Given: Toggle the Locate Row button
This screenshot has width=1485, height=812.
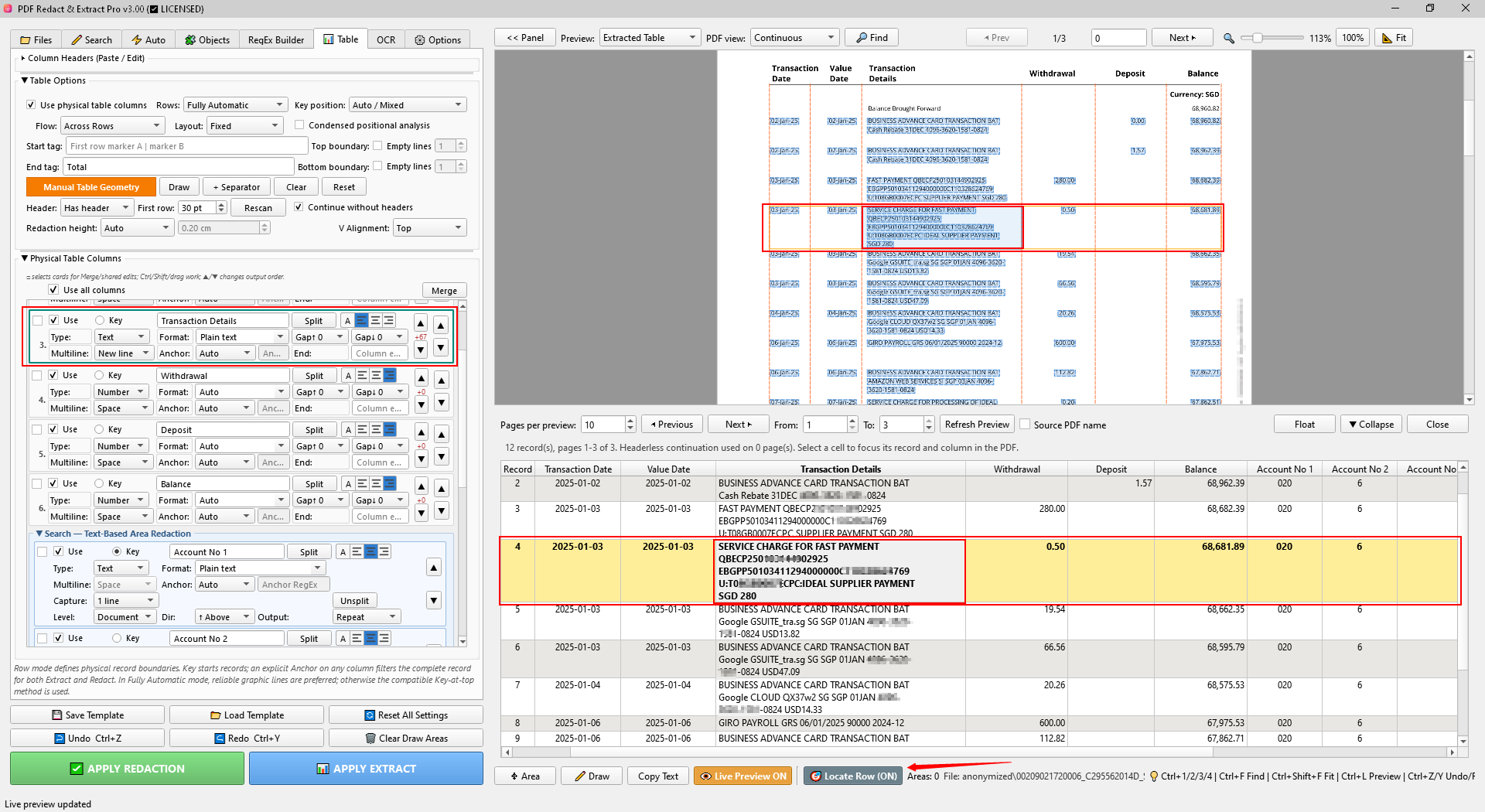Looking at the screenshot, I should point(853,776).
